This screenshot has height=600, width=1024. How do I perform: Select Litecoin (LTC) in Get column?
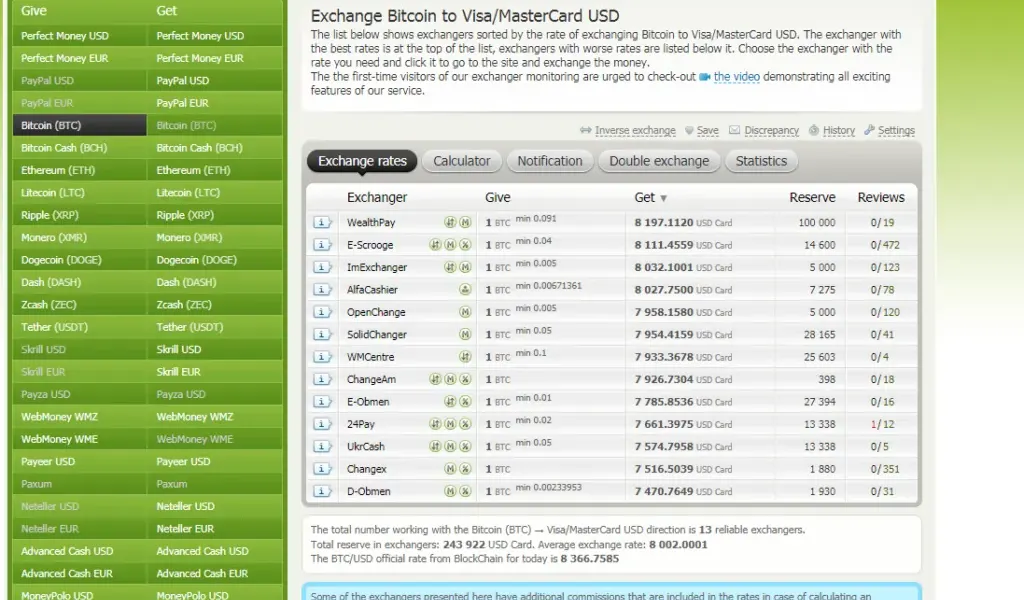coord(215,193)
